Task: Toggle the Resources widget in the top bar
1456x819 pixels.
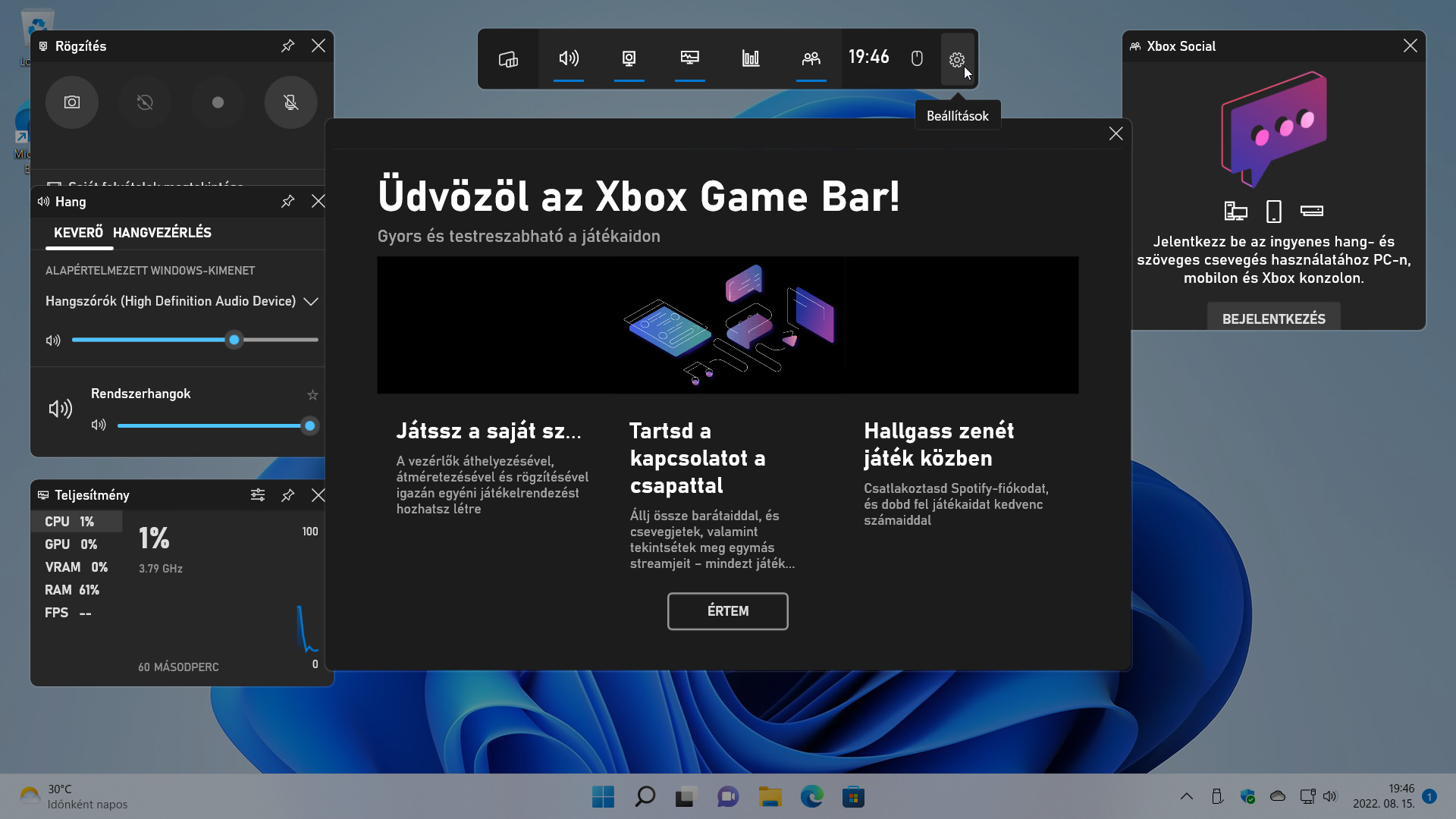Action: (x=751, y=59)
